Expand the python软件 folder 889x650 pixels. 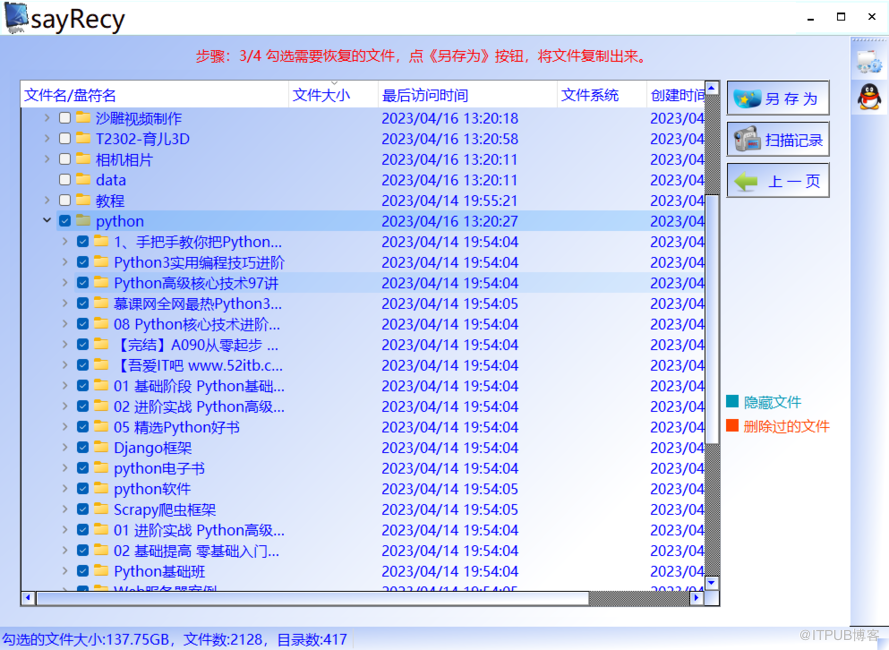point(65,488)
